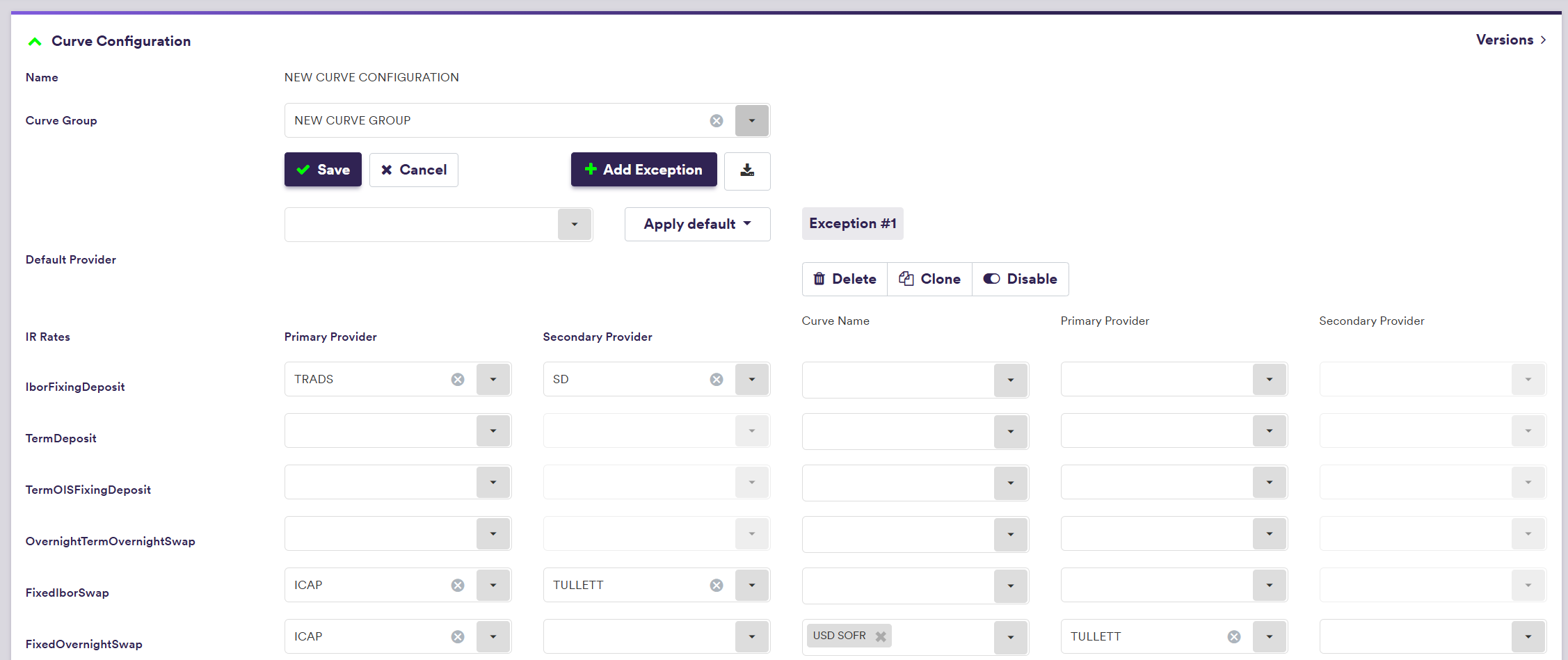This screenshot has height=660, width=1568.
Task: Clone Exception #1
Action: (929, 279)
